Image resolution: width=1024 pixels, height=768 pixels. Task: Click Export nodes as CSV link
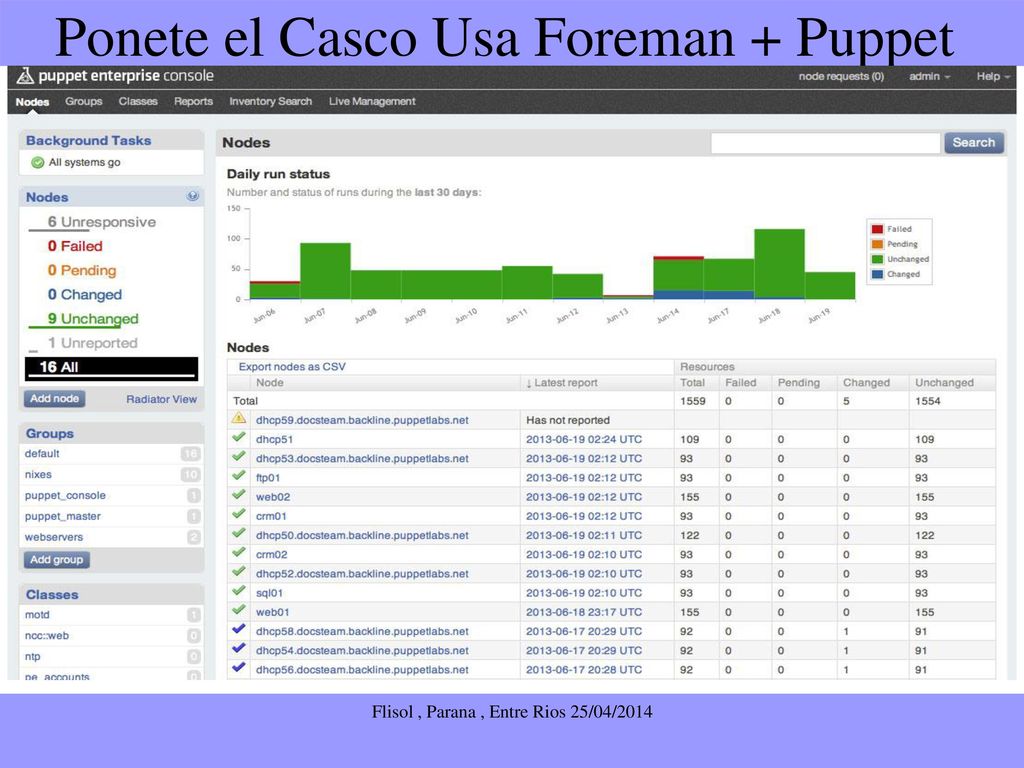tap(292, 366)
